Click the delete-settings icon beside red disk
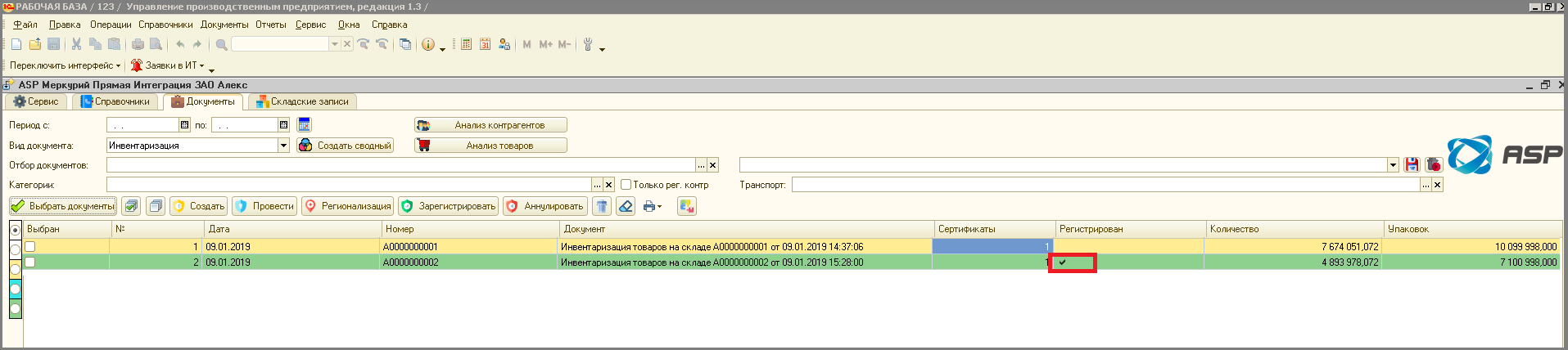The height and width of the screenshot is (350, 1568). pyautogui.click(x=1433, y=164)
